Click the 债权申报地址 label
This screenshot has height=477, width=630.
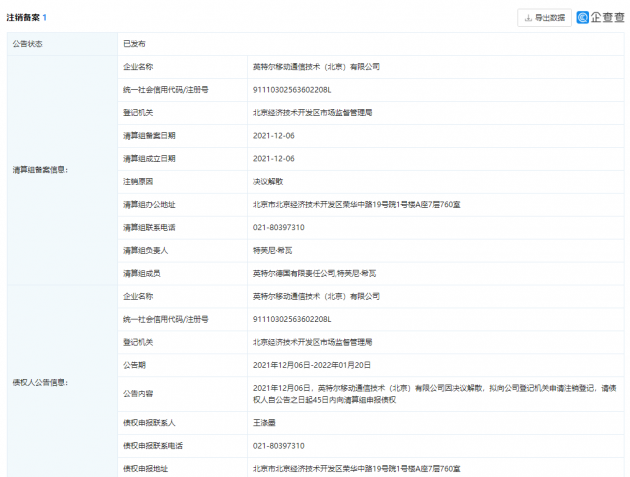145,469
